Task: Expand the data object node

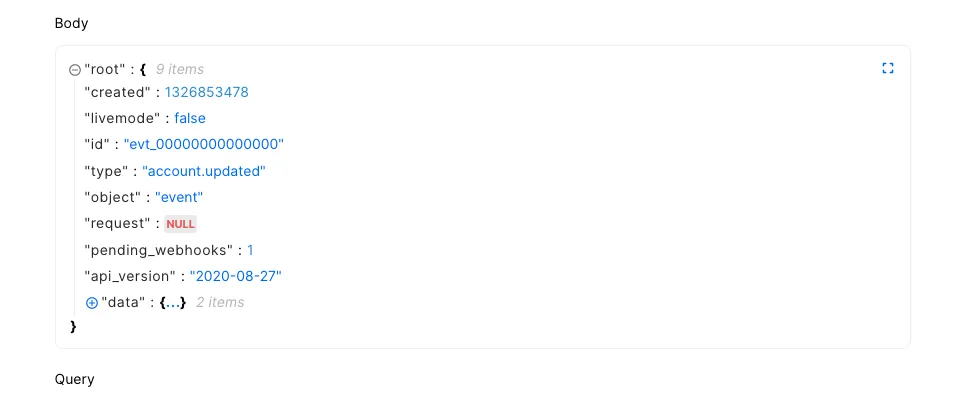Action: click(x=92, y=303)
